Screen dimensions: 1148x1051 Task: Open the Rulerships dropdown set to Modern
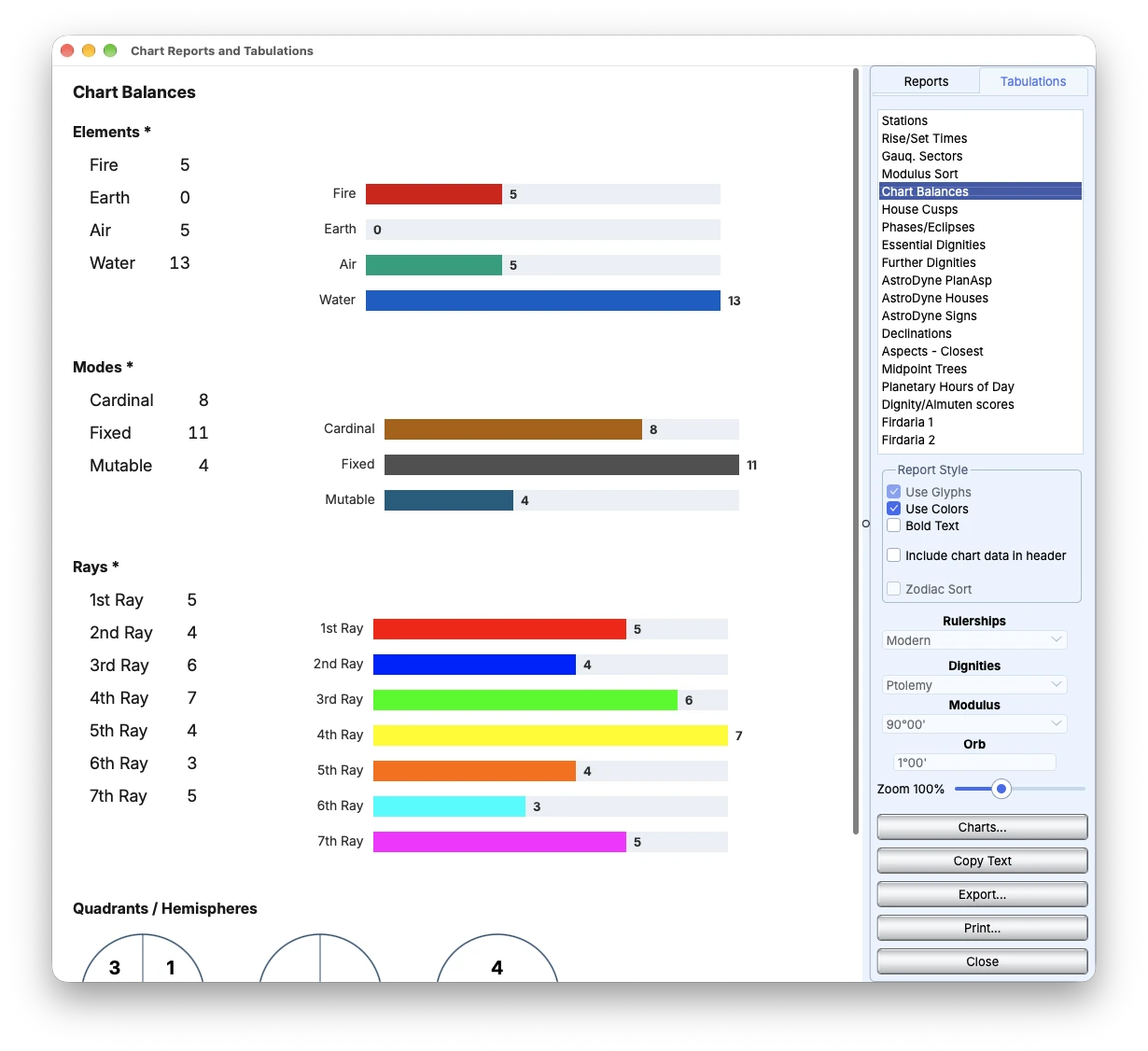coord(974,640)
